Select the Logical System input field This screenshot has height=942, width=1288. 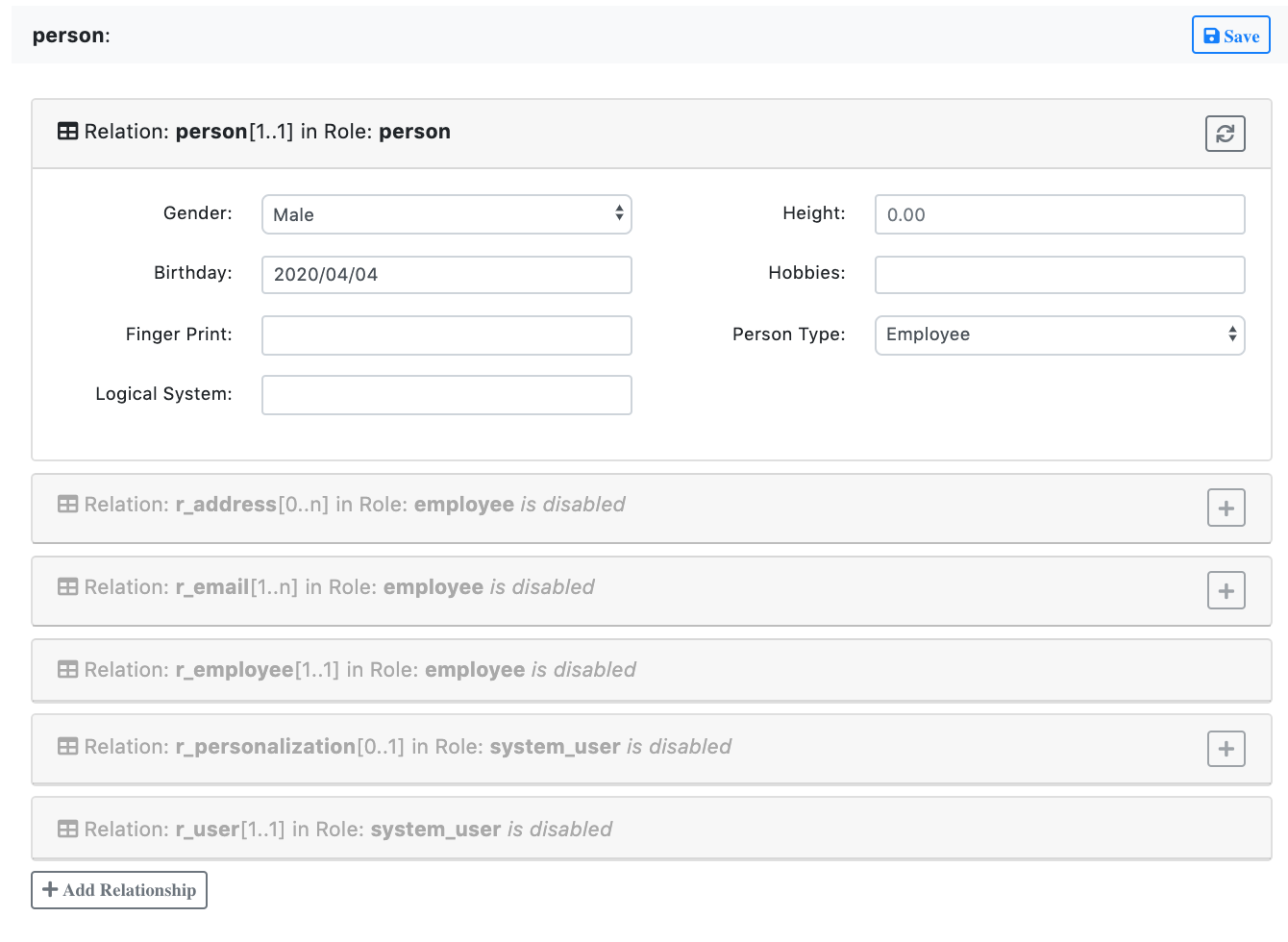point(446,395)
